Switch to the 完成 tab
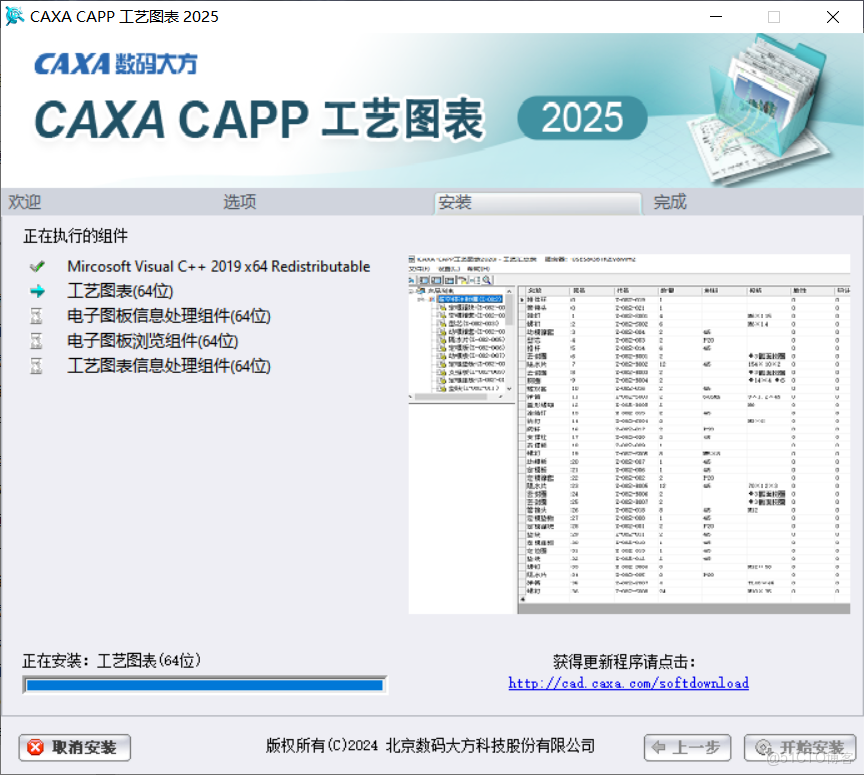This screenshot has height=775, width=864. coord(670,202)
